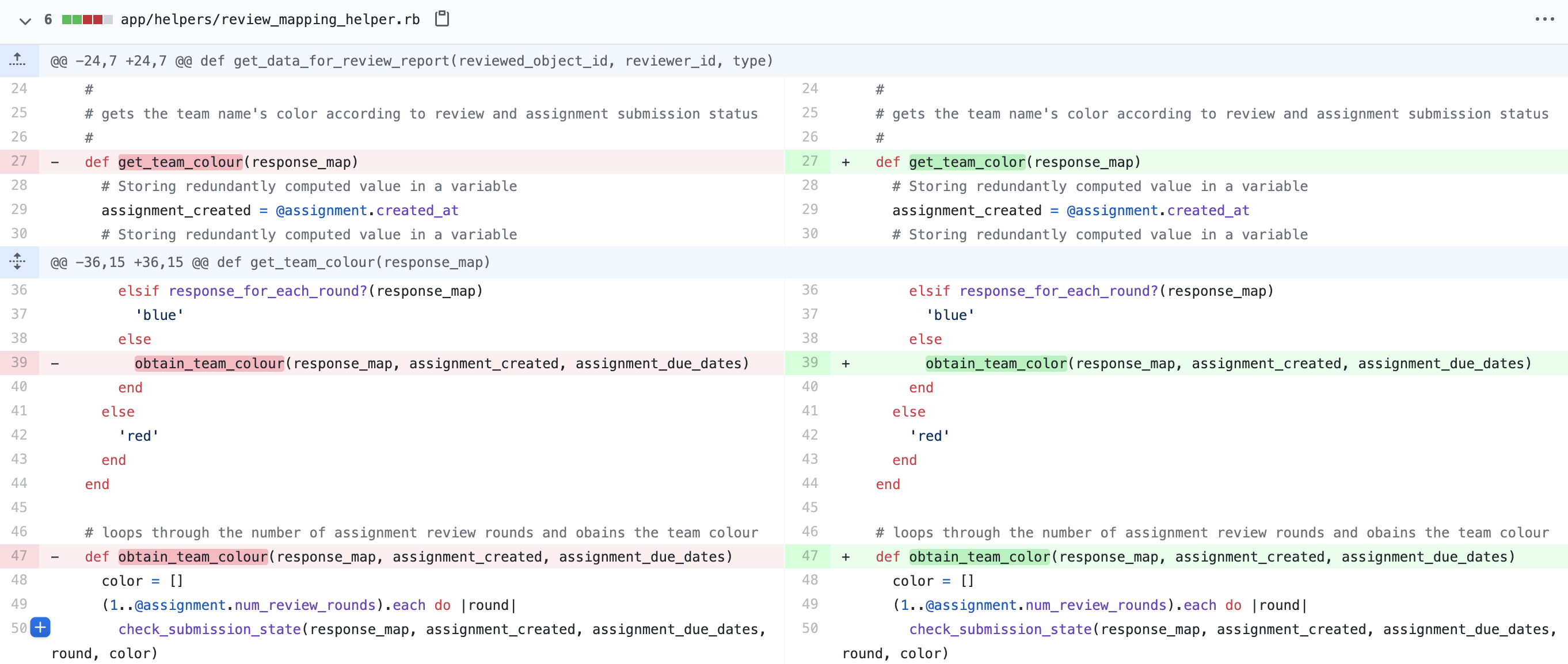Click added obtain_team_color call on line 39

point(996,363)
